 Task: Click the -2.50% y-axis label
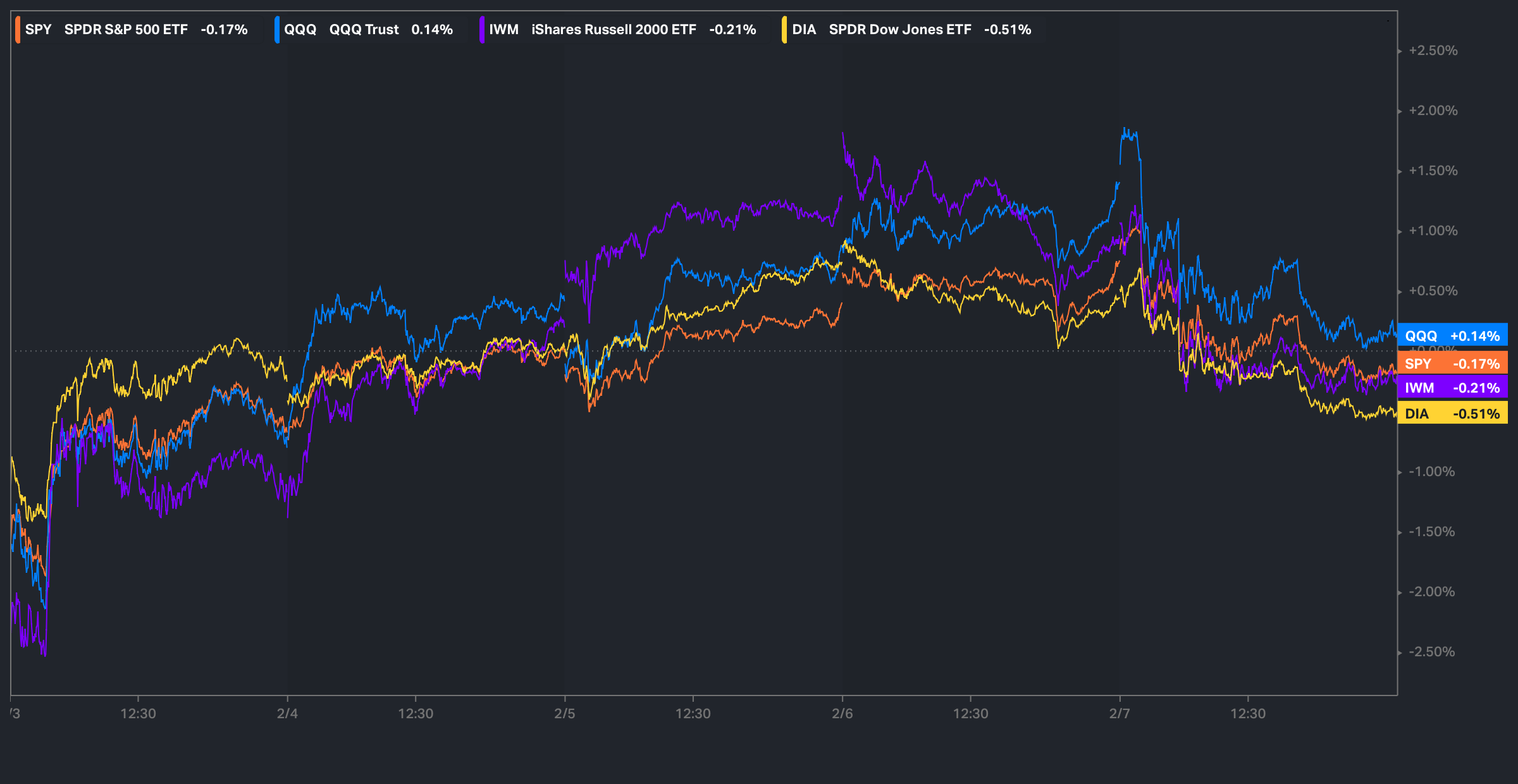[1431, 652]
